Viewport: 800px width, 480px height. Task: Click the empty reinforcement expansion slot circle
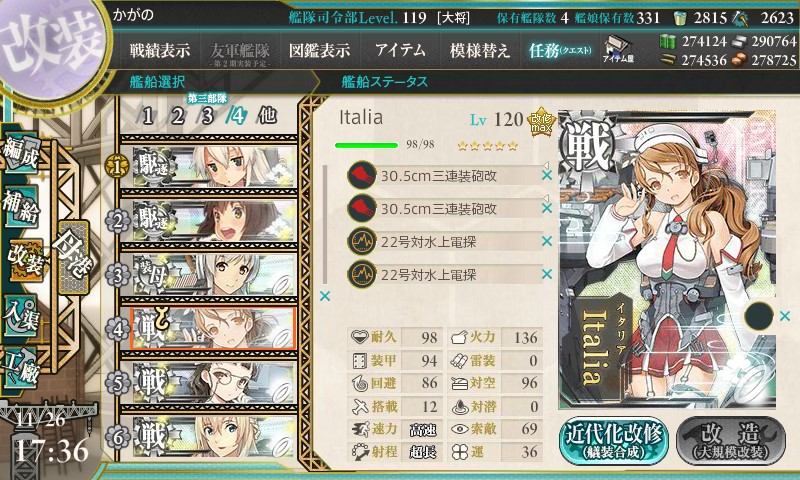(x=759, y=316)
